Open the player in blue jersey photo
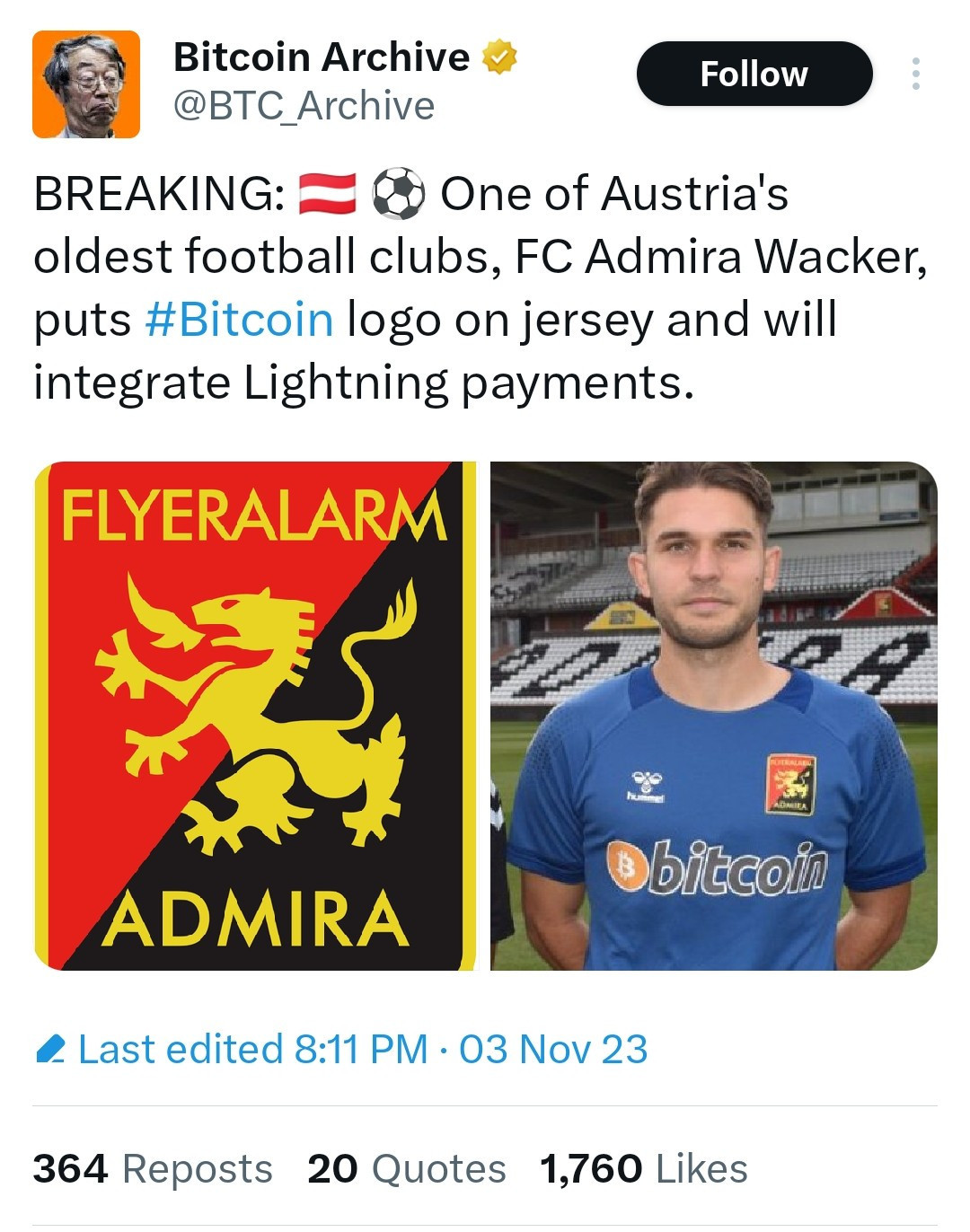 point(714,716)
